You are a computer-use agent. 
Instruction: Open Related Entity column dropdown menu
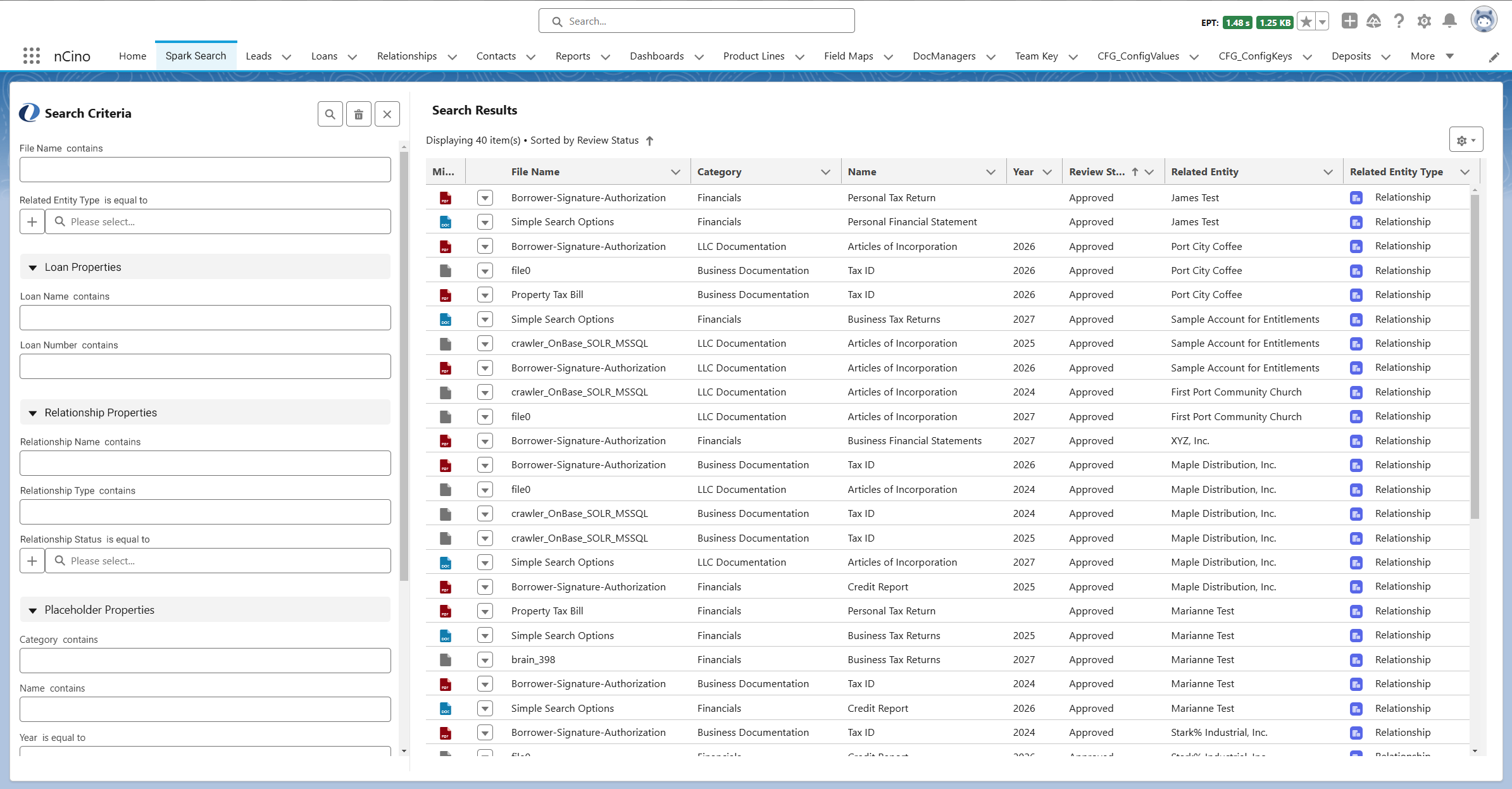(1328, 172)
